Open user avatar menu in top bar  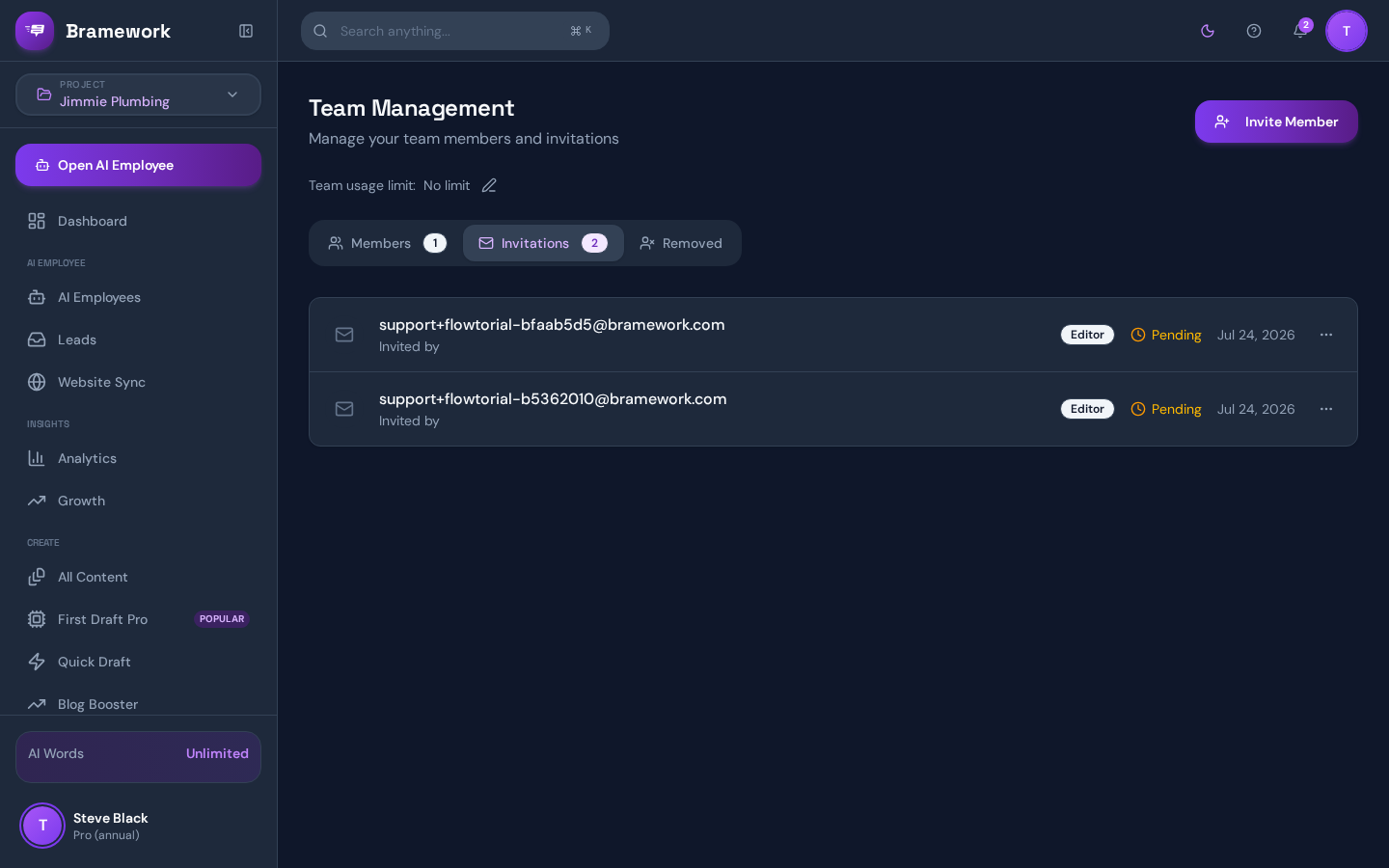[1347, 31]
